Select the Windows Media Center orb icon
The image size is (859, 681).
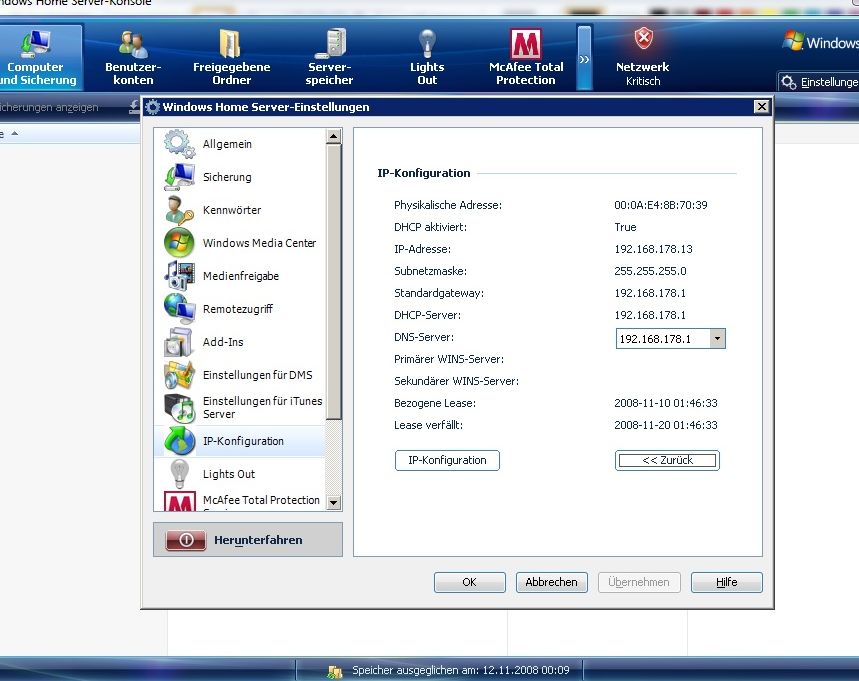(179, 243)
